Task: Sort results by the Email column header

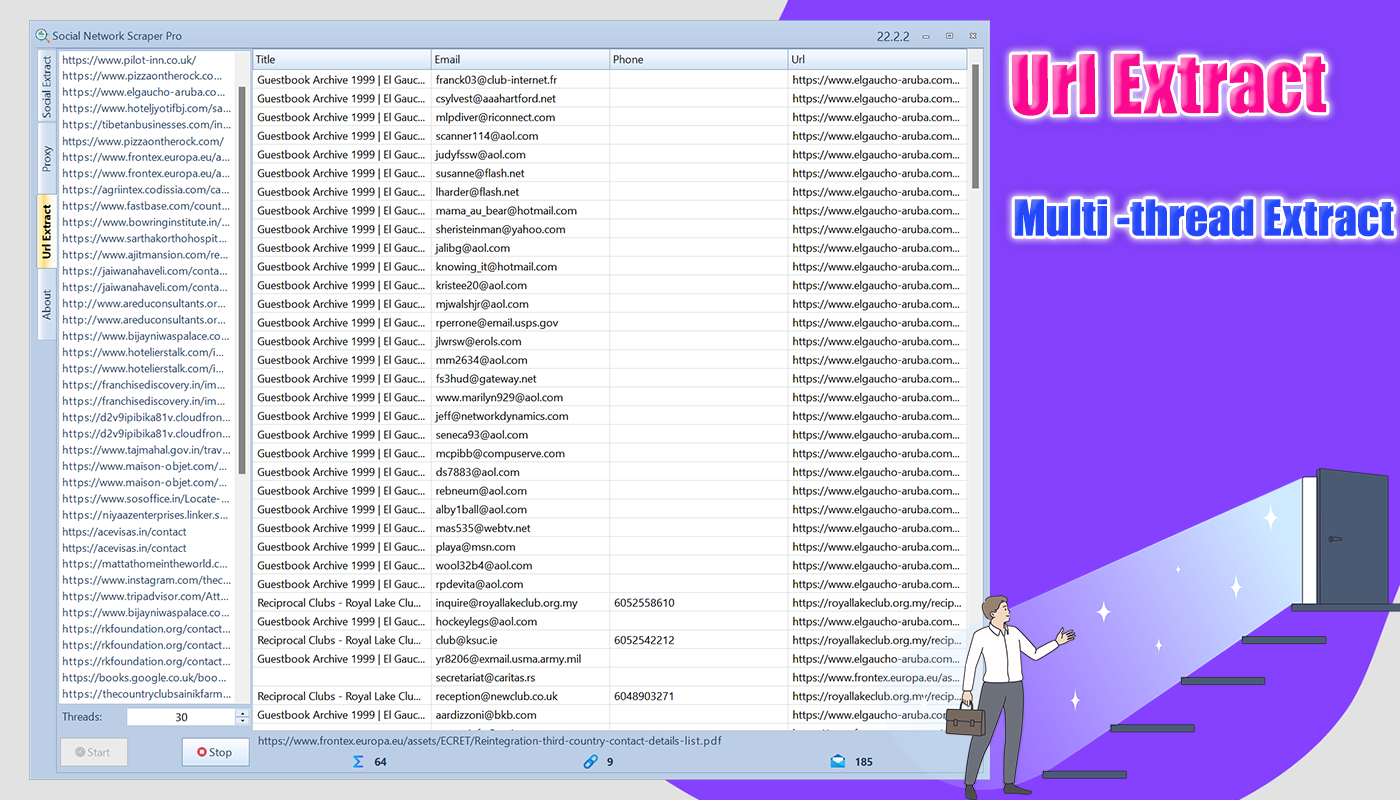Action: coord(520,58)
